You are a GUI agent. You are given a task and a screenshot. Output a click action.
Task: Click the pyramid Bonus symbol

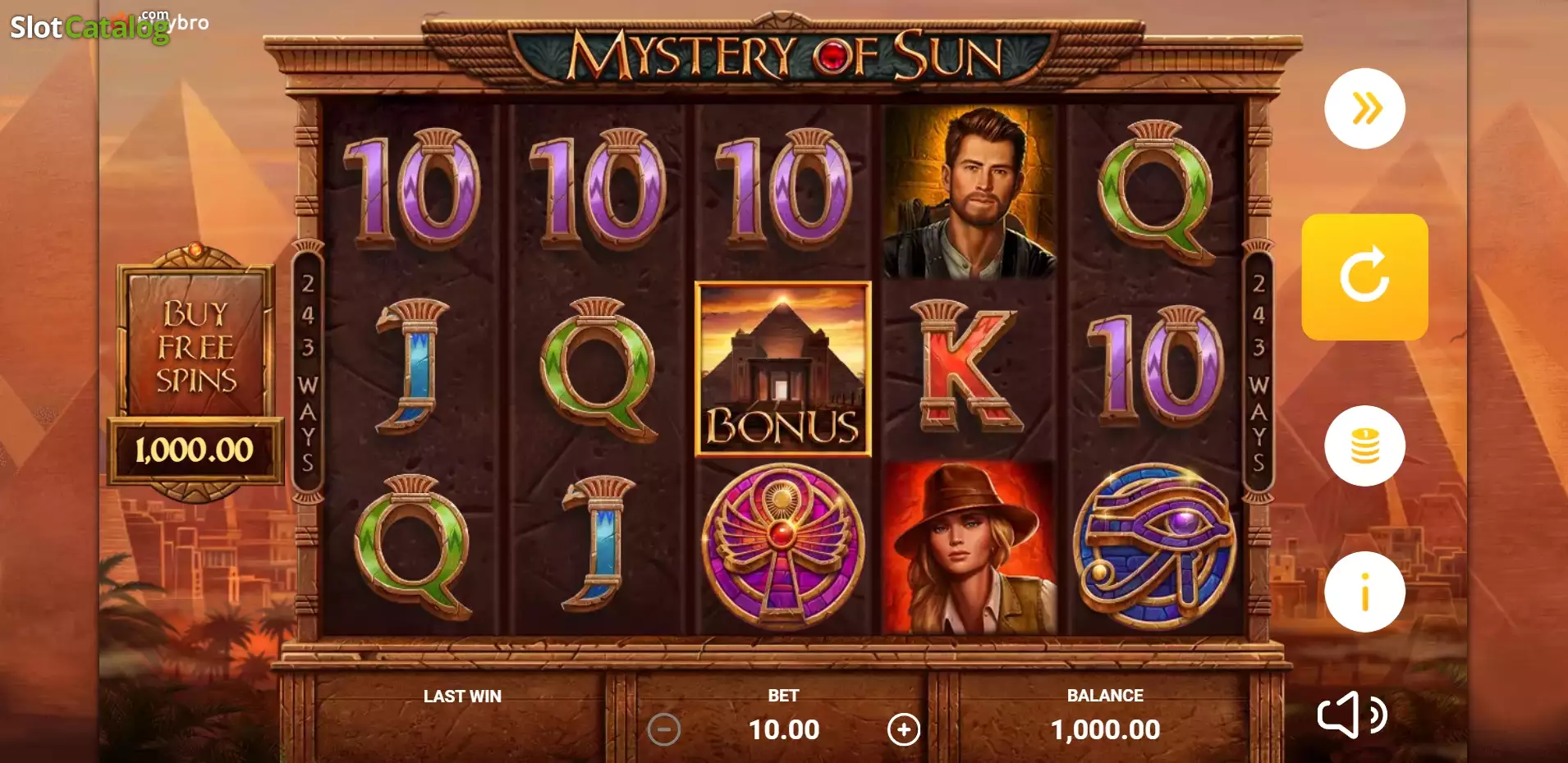(782, 369)
